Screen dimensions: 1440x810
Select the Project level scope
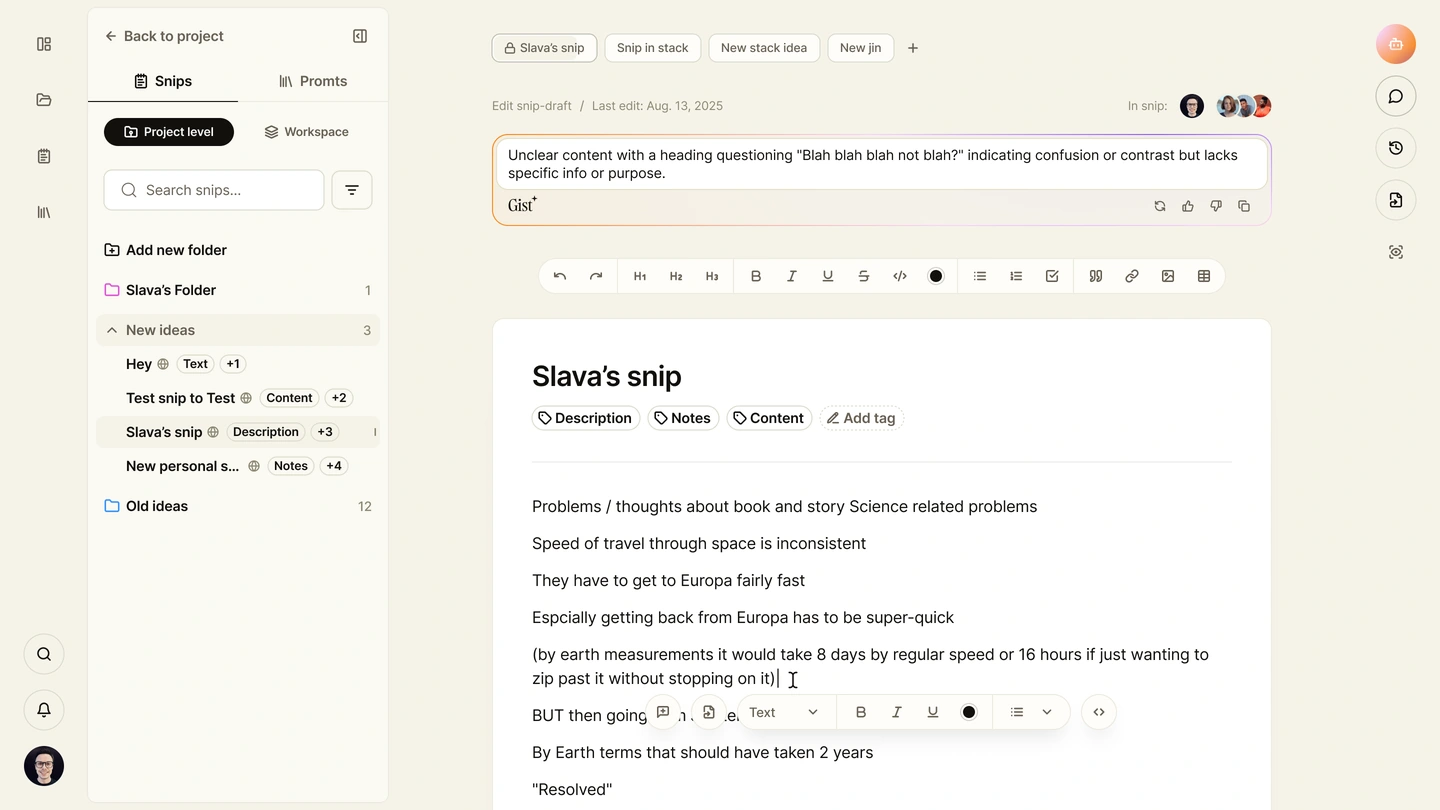point(169,132)
